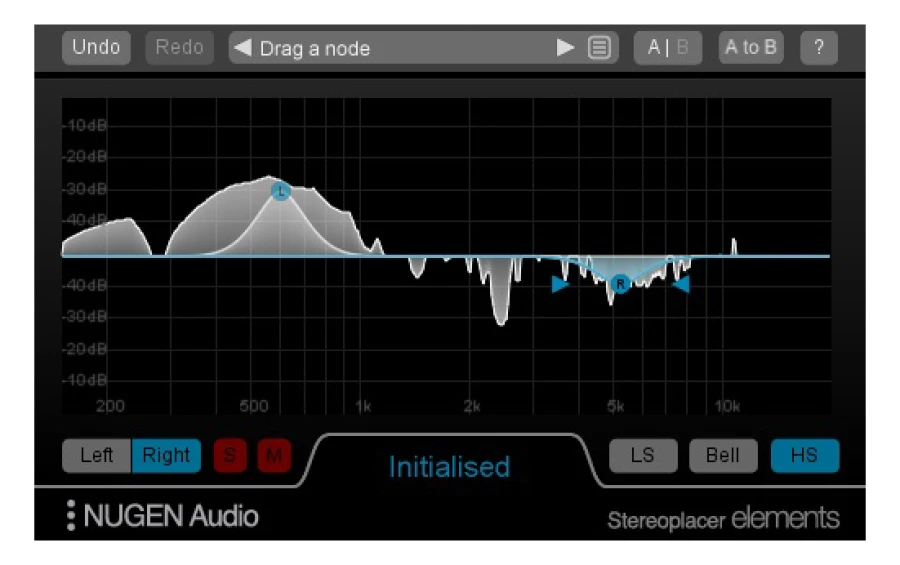Image resolution: width=900 pixels, height=565 pixels.
Task: Toggle the red S solo button
Action: [230, 455]
